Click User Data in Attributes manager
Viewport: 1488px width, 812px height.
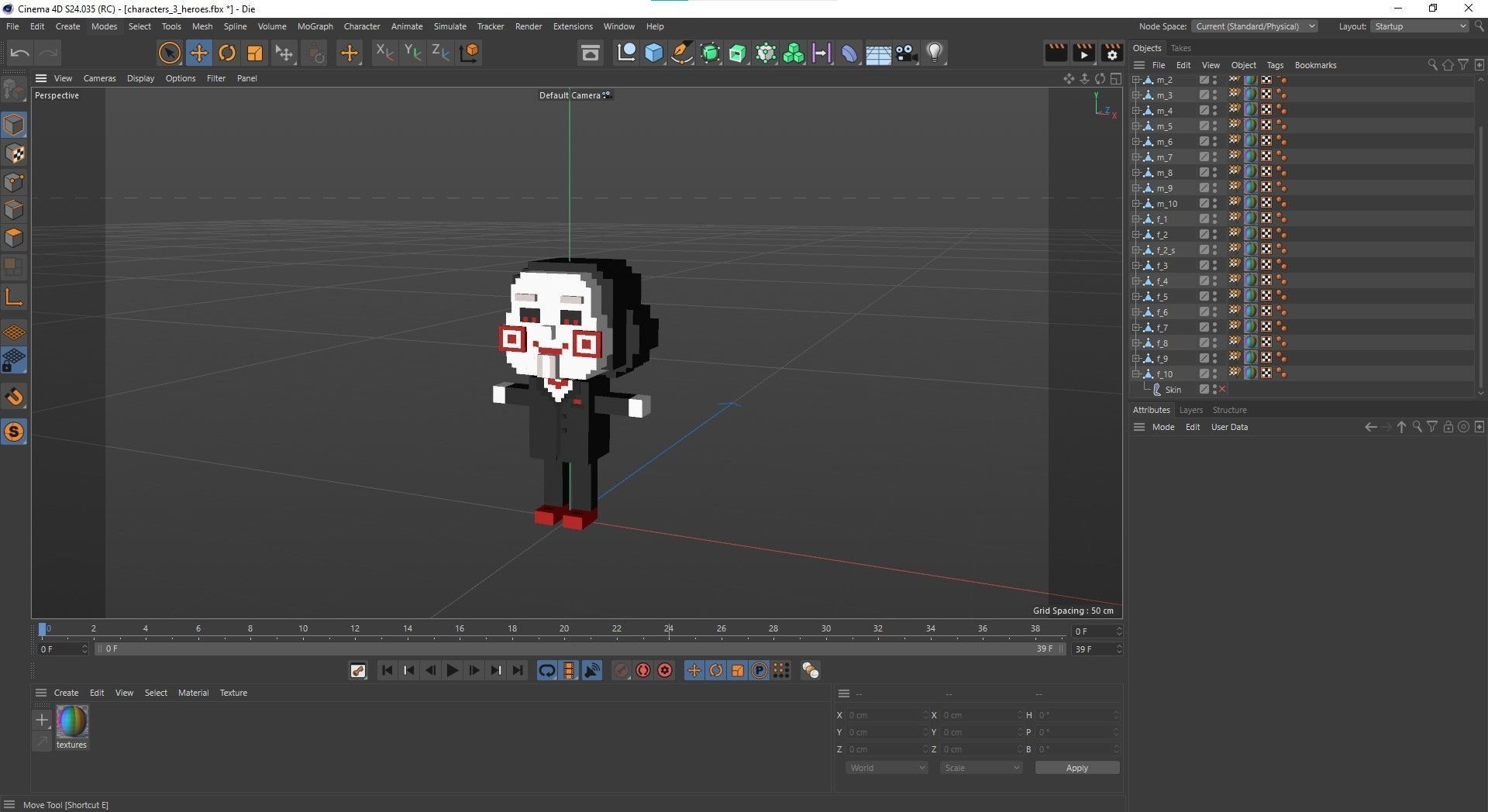(1229, 427)
